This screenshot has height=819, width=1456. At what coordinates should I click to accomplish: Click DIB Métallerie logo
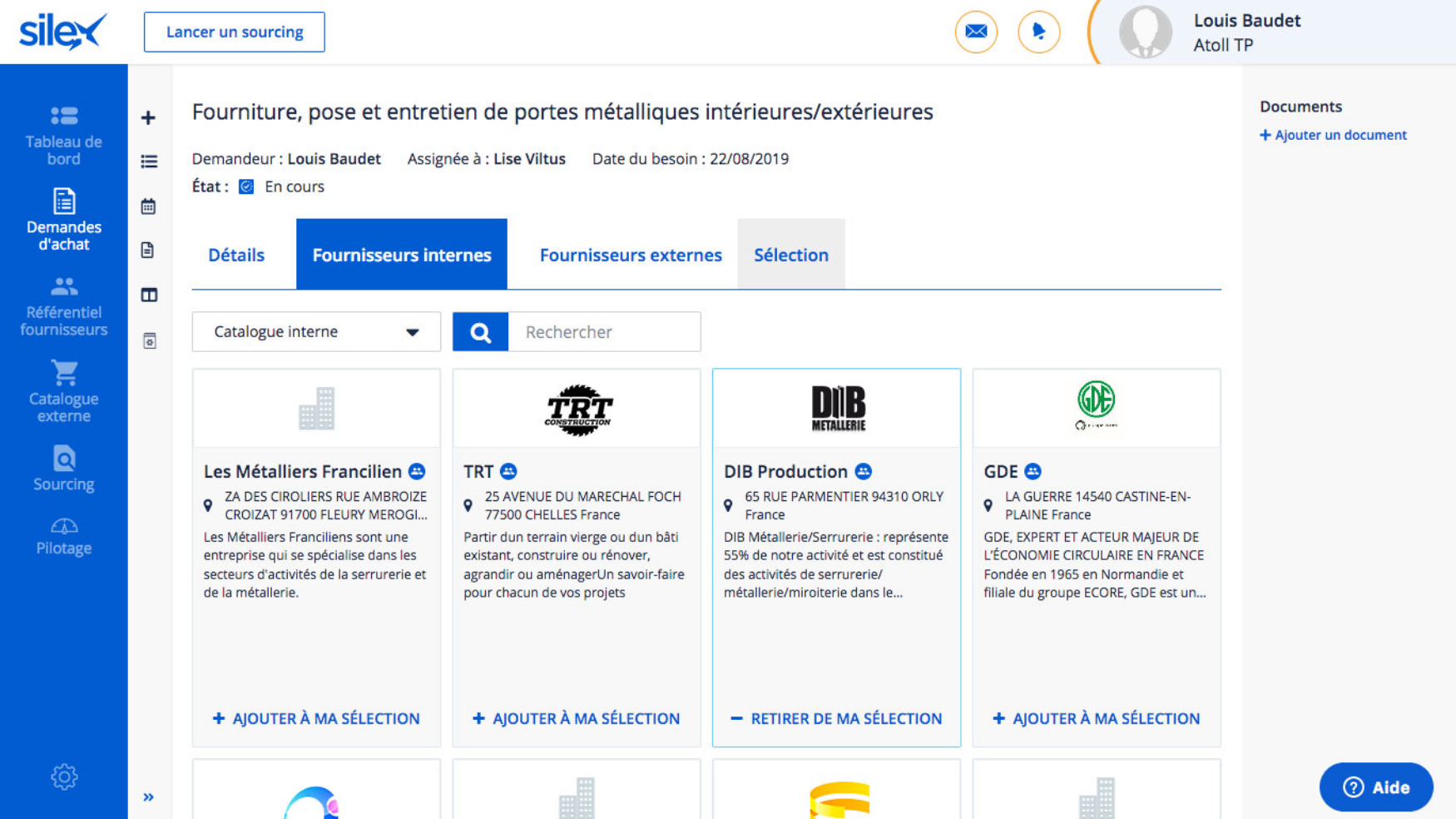coord(838,408)
